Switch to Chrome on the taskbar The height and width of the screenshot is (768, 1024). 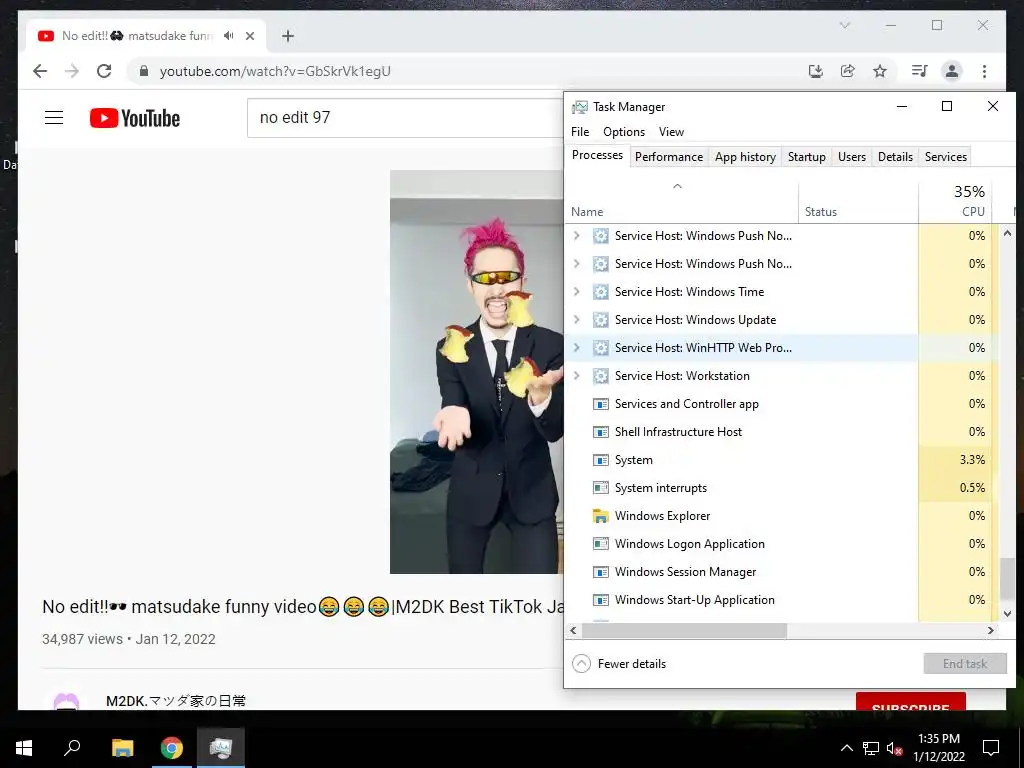pos(172,748)
